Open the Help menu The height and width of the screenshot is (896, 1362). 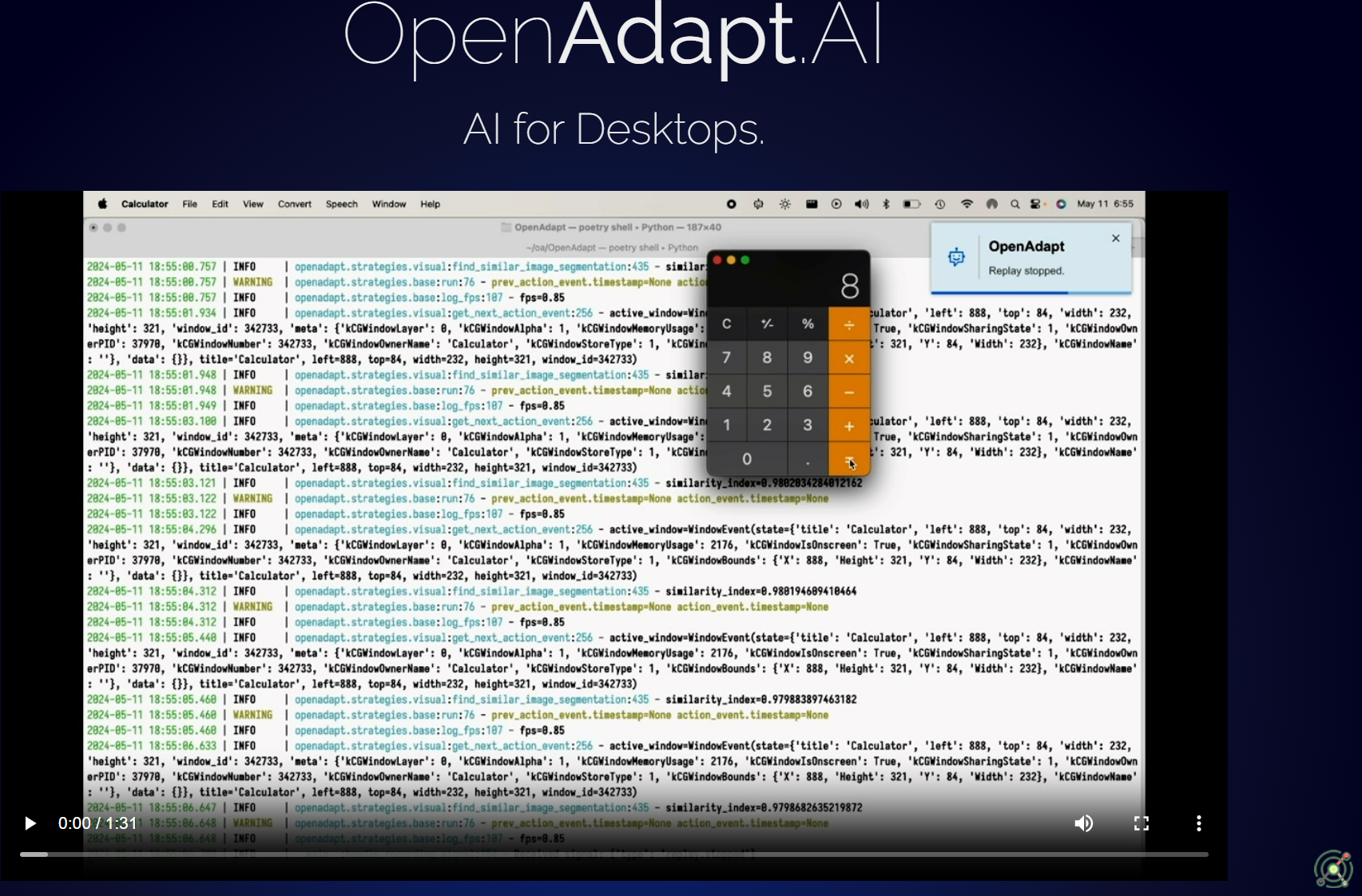[x=431, y=204]
